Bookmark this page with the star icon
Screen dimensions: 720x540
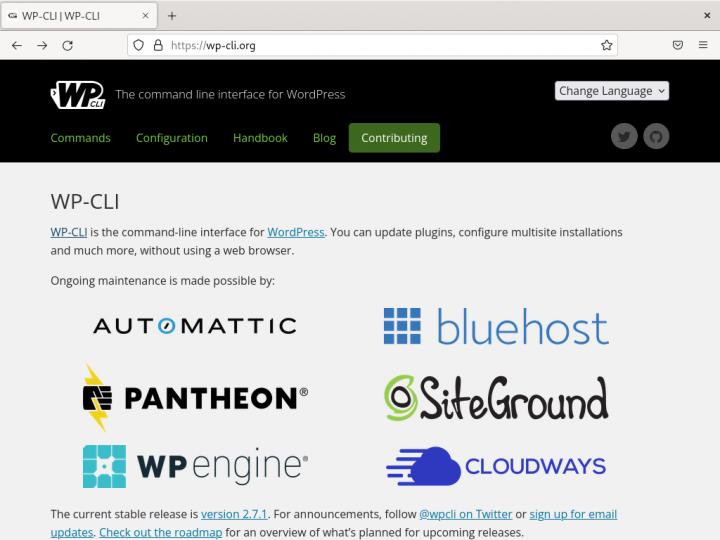coord(606,45)
